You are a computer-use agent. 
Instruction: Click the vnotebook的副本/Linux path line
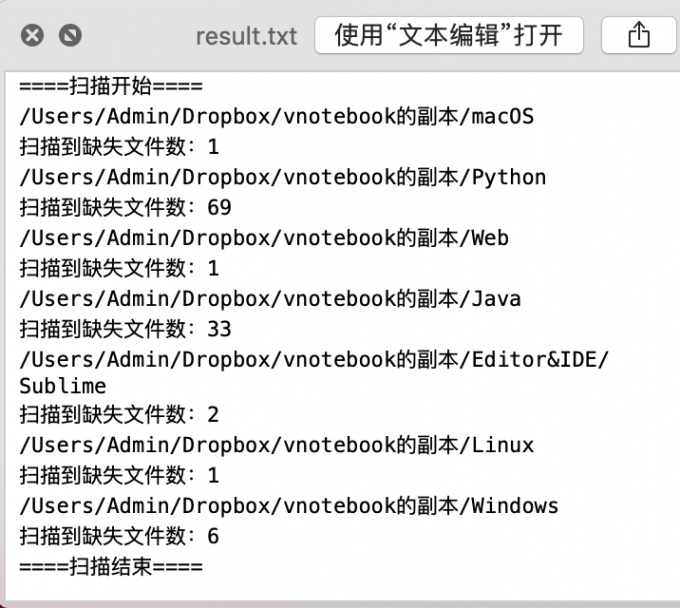[277, 445]
